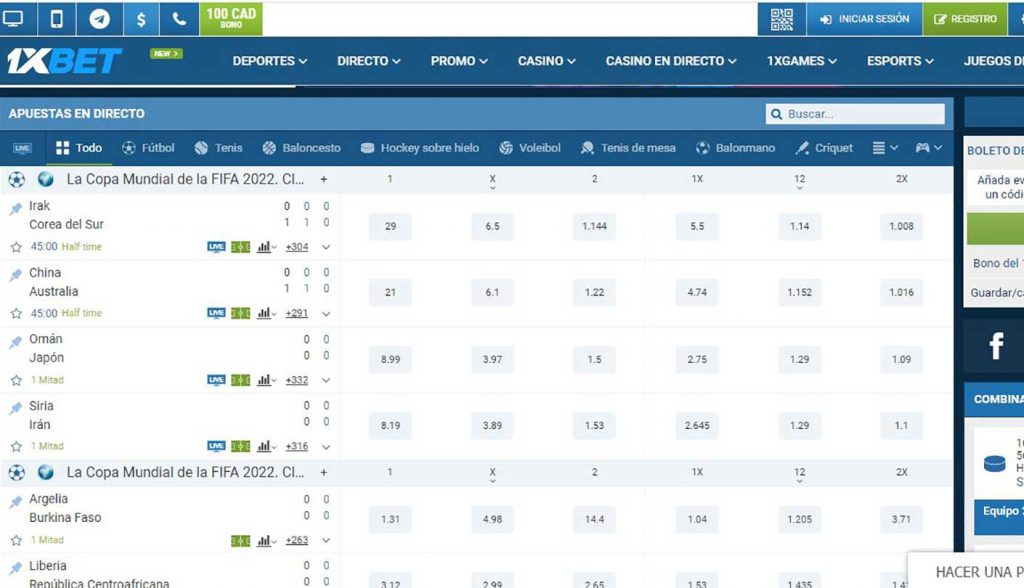Select the Tenis de mesa tab
1024x588 pixels.
tap(628, 148)
